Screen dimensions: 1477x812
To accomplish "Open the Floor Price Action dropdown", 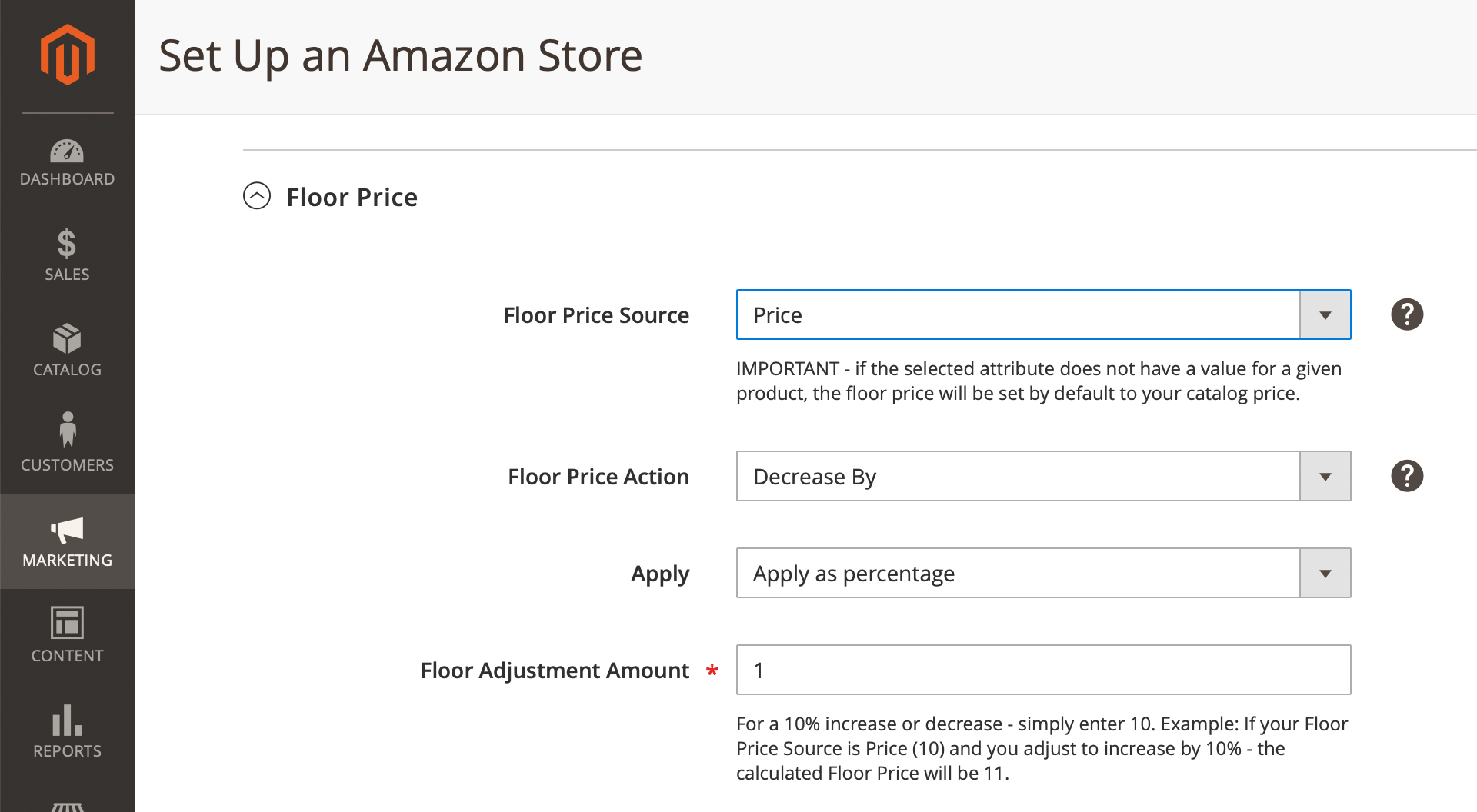I will (1043, 476).
